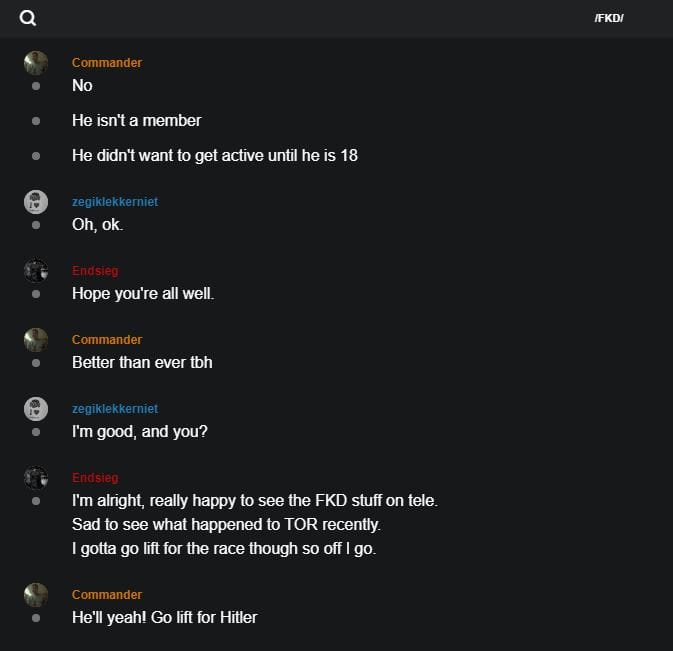This screenshot has height=651, width=673.
Task: Select the Commander username above "Better than ever tbh"
Action: pyautogui.click(x=107, y=340)
